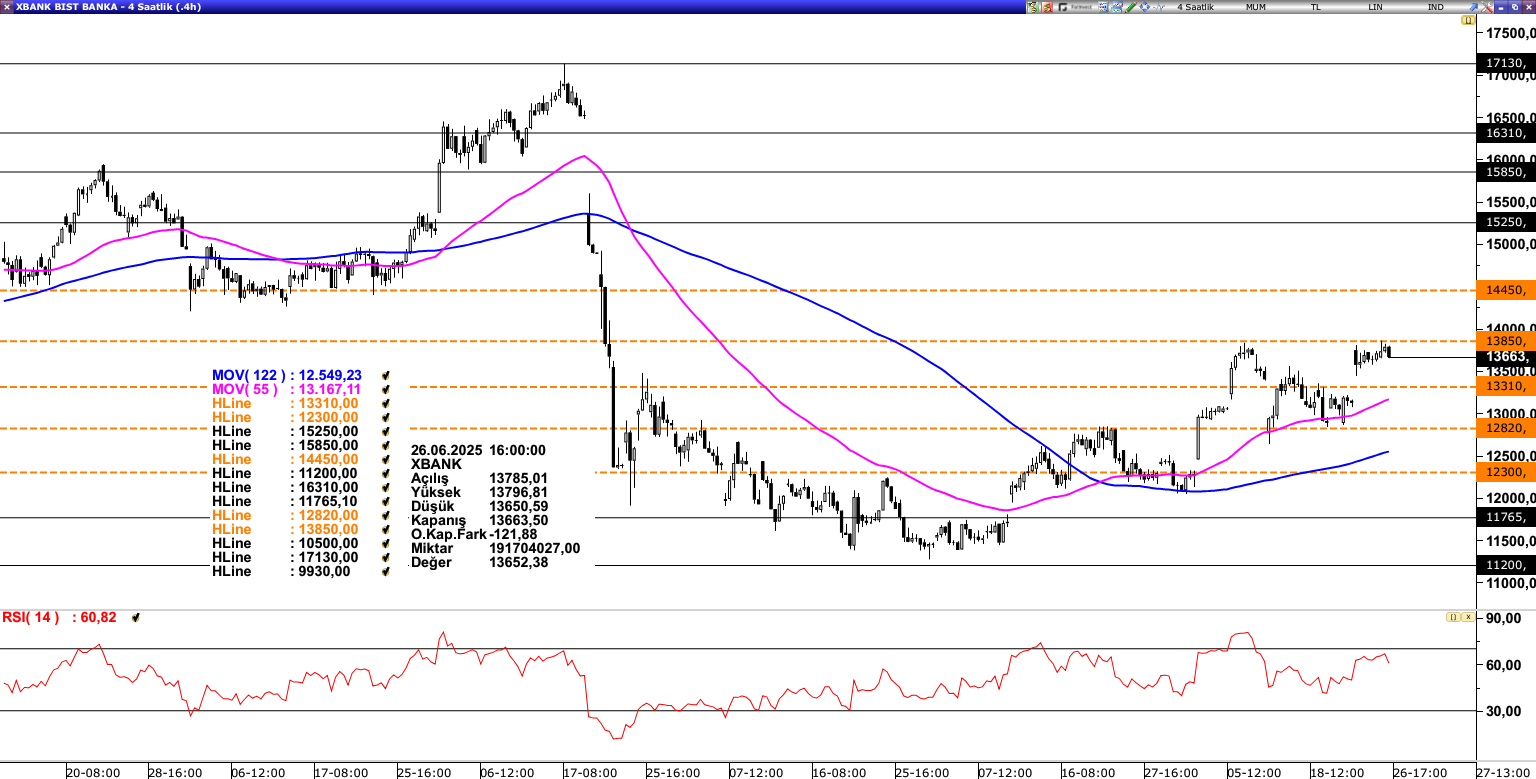Toggle the HLine 11200,00 checkmark
Image resolution: width=1536 pixels, height=779 pixels.
point(386,473)
